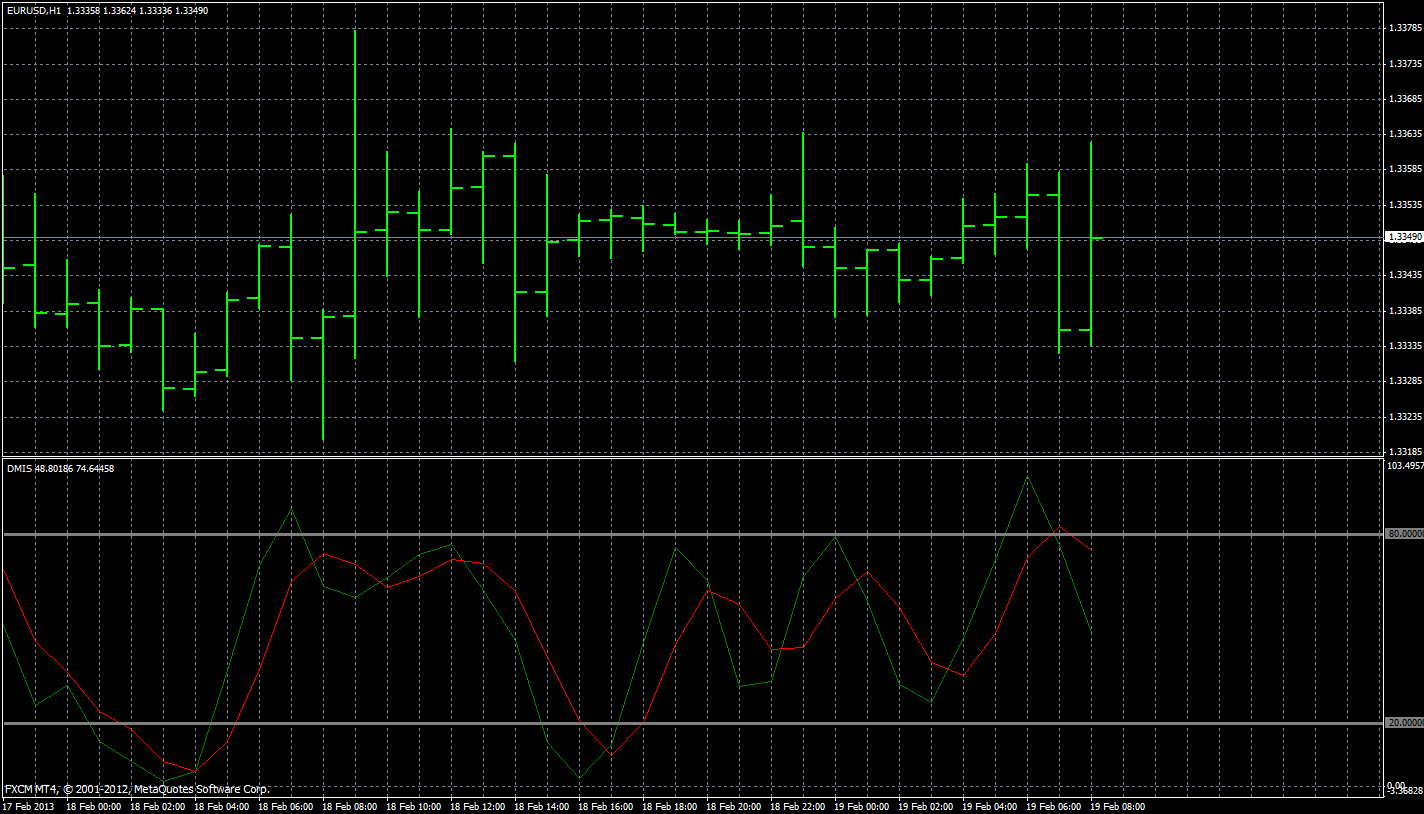The height and width of the screenshot is (814, 1424).
Task: Click the 1.33785 price scale value
Action: (1406, 28)
